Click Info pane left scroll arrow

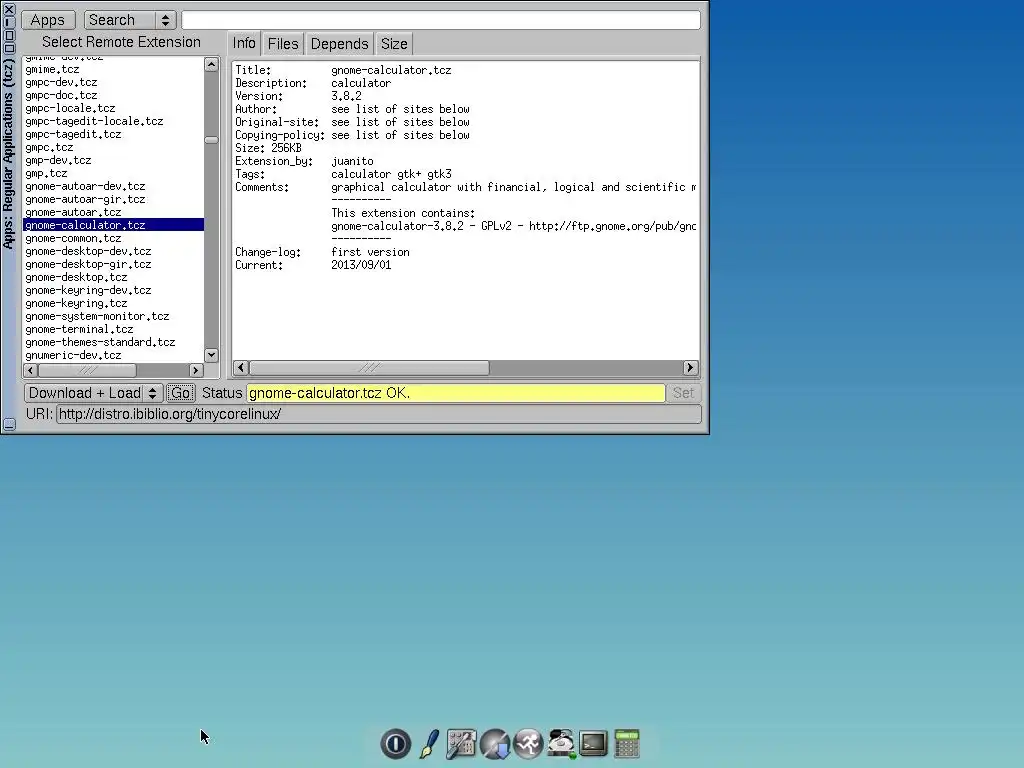(241, 368)
